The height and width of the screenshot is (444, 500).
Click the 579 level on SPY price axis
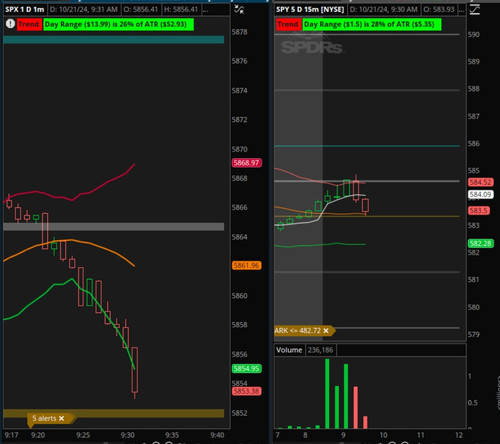pos(474,334)
